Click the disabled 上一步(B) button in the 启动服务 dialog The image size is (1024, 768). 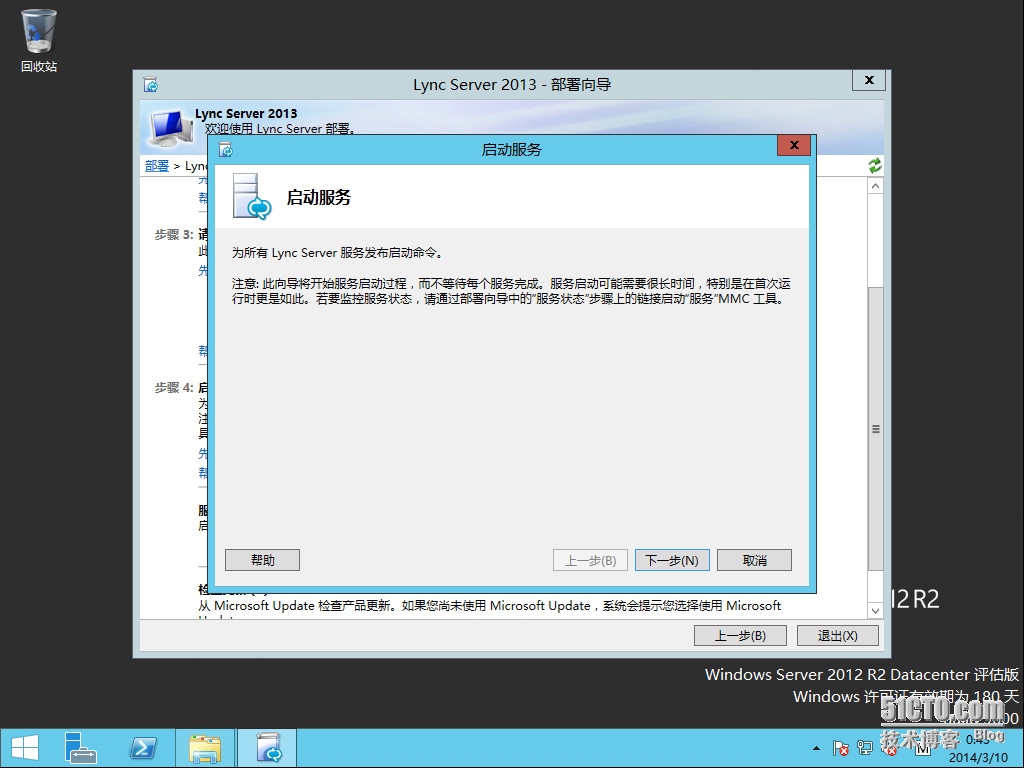click(590, 560)
